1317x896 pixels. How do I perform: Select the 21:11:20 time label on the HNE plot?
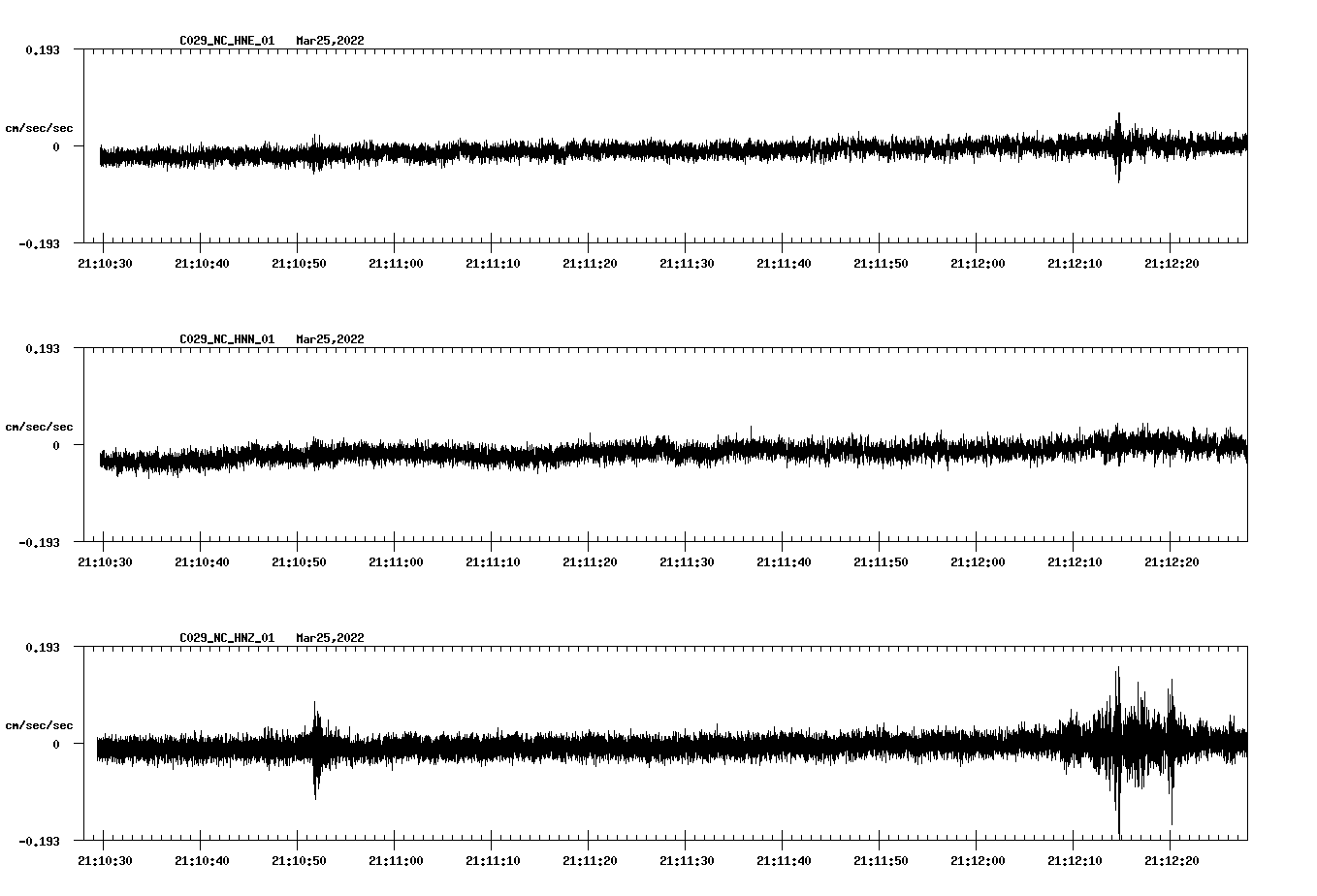click(590, 264)
